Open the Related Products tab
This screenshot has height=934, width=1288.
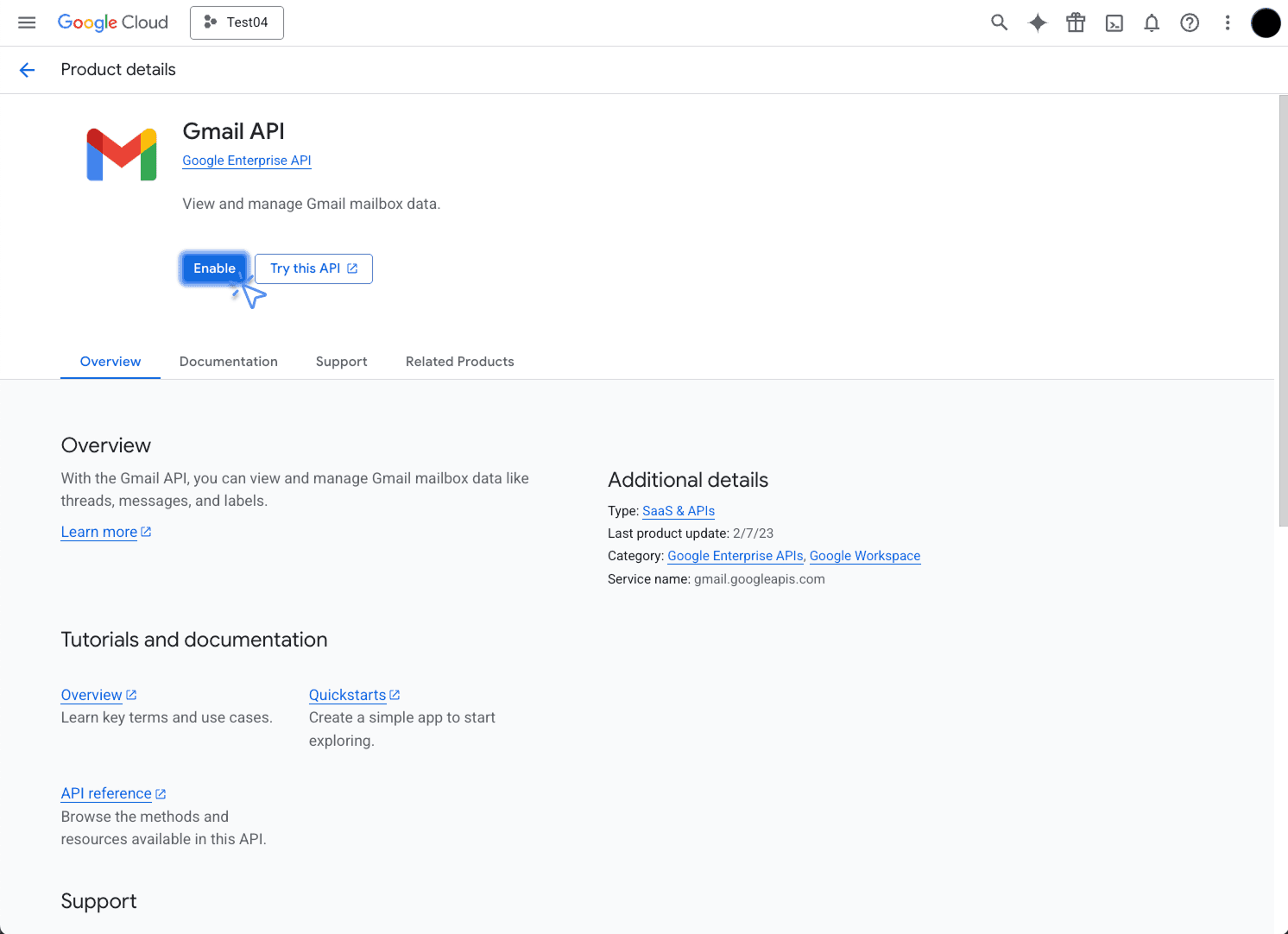click(460, 362)
